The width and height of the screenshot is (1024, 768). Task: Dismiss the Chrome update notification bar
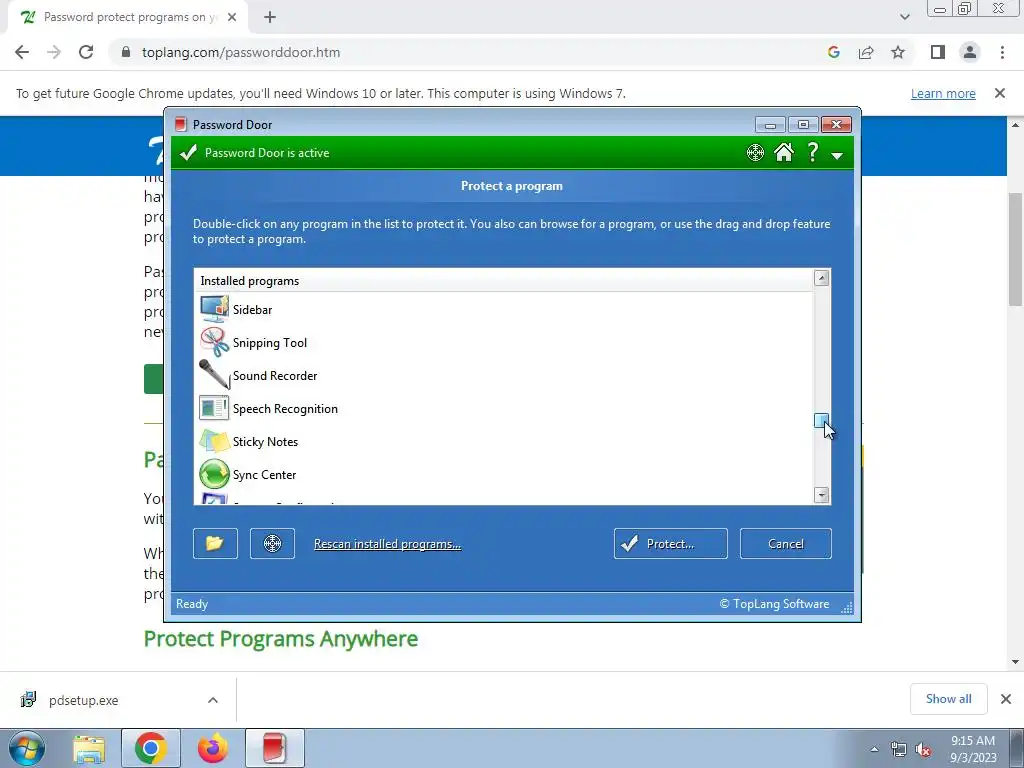pyautogui.click(x=999, y=93)
